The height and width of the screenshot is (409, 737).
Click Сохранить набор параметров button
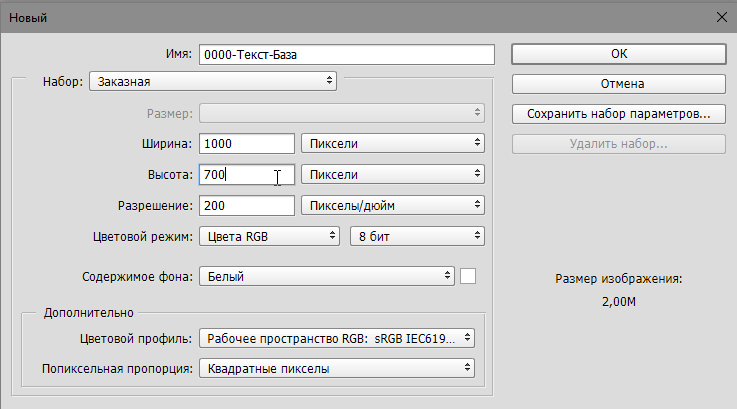pos(618,114)
